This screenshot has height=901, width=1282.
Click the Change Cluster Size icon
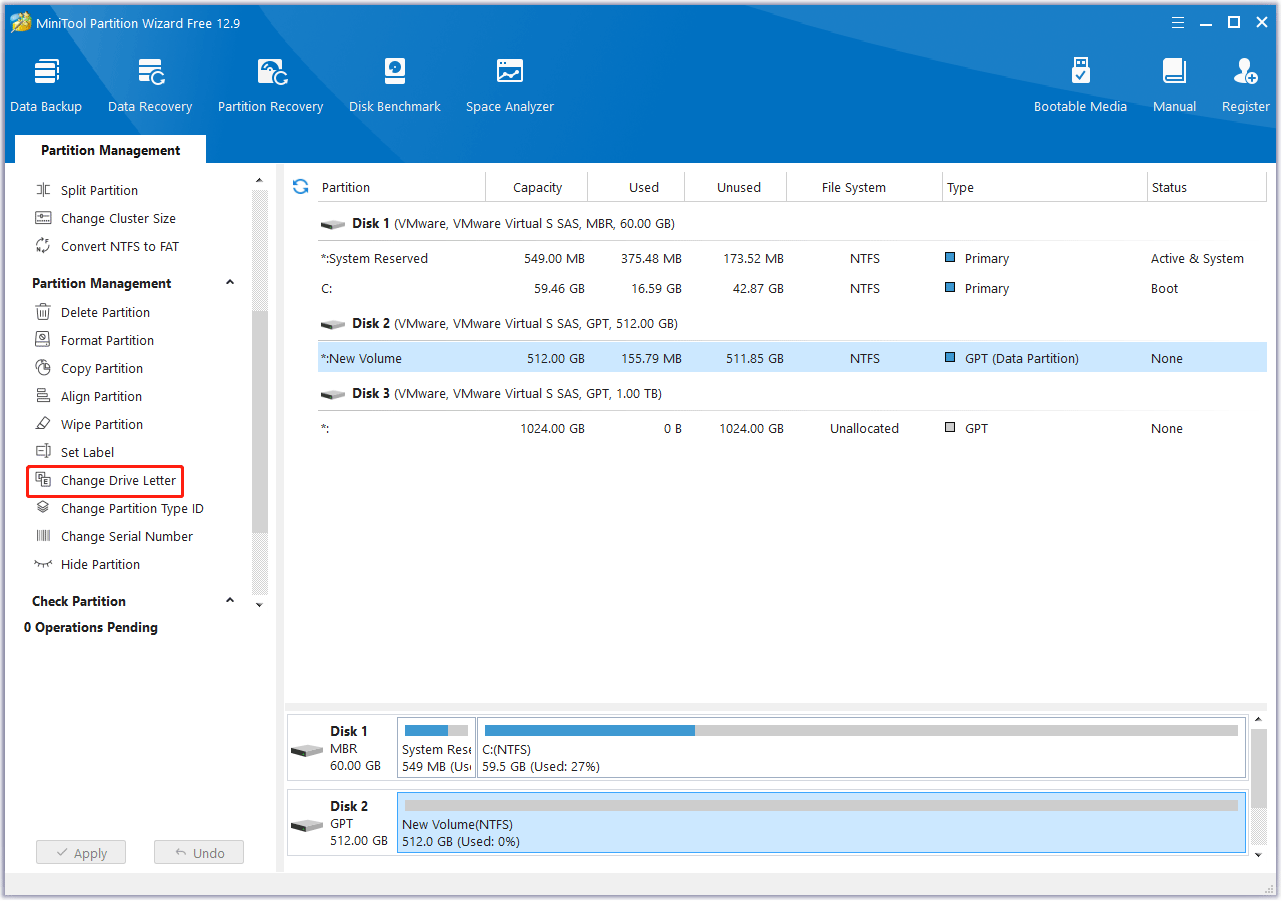[x=43, y=218]
